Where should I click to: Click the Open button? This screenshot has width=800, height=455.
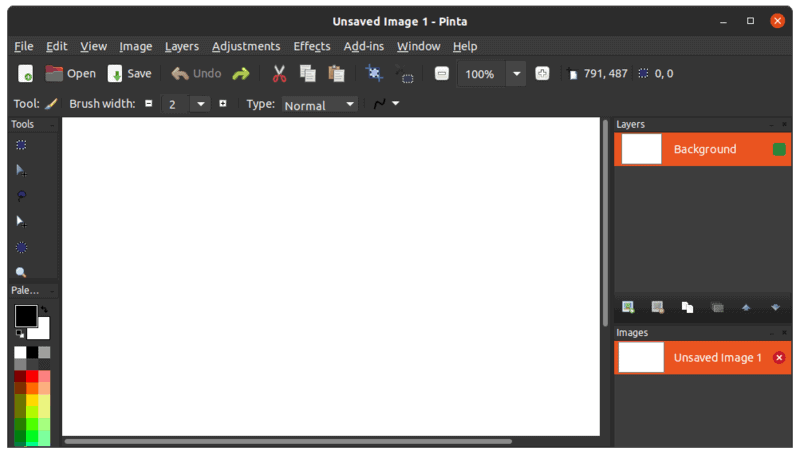point(70,73)
